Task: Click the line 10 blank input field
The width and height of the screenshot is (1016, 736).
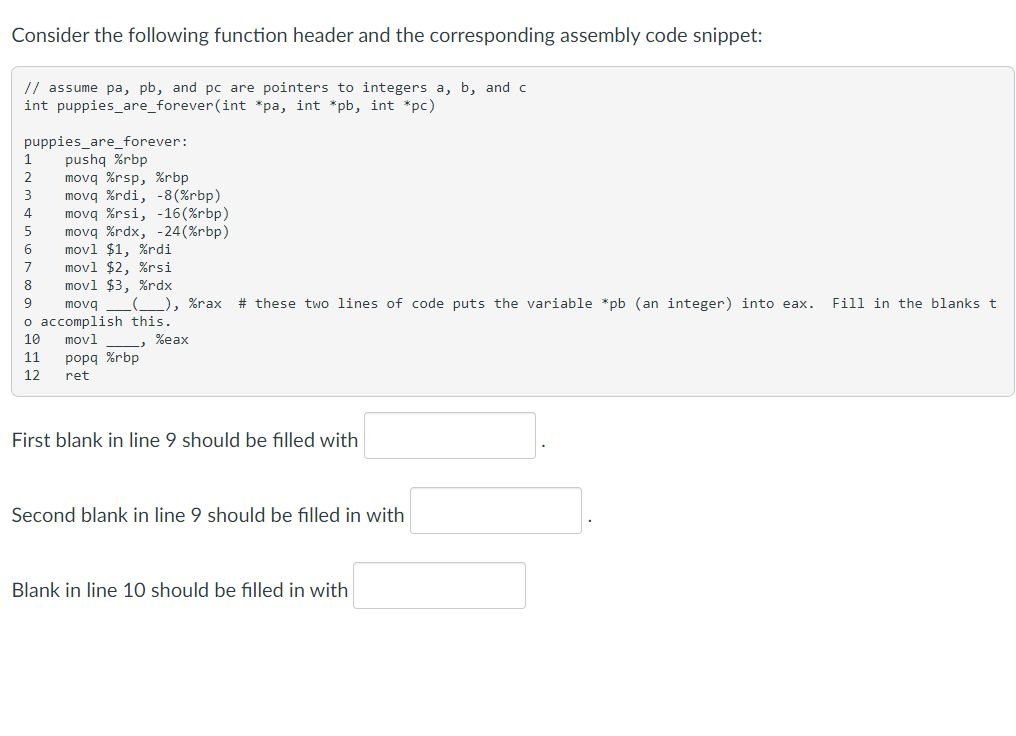Action: (x=439, y=585)
